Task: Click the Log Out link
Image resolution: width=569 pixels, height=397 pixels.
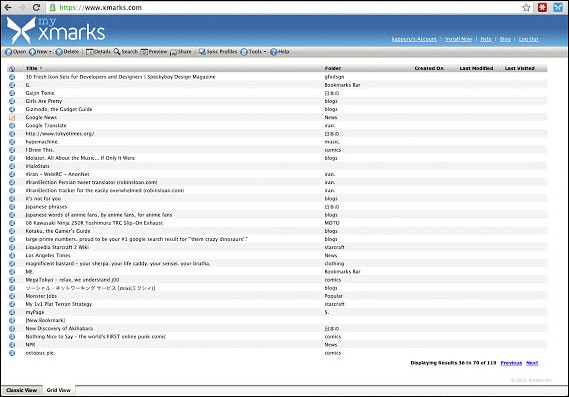Action: (x=528, y=39)
